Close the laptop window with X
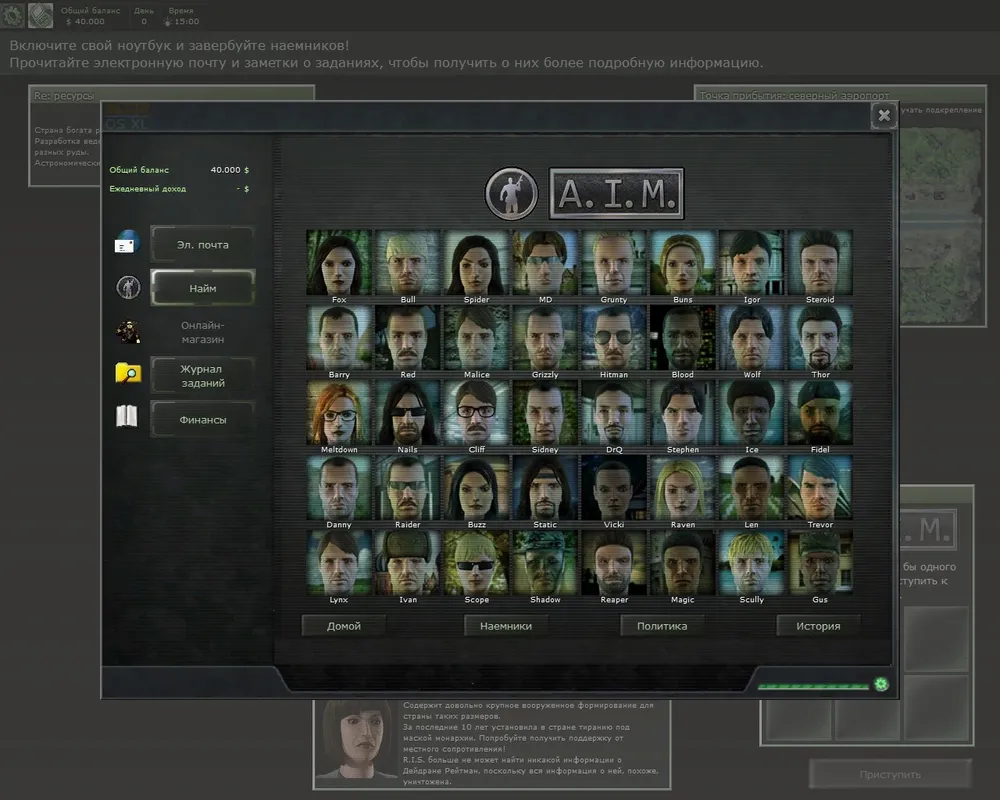1000x800 pixels. (x=883, y=116)
